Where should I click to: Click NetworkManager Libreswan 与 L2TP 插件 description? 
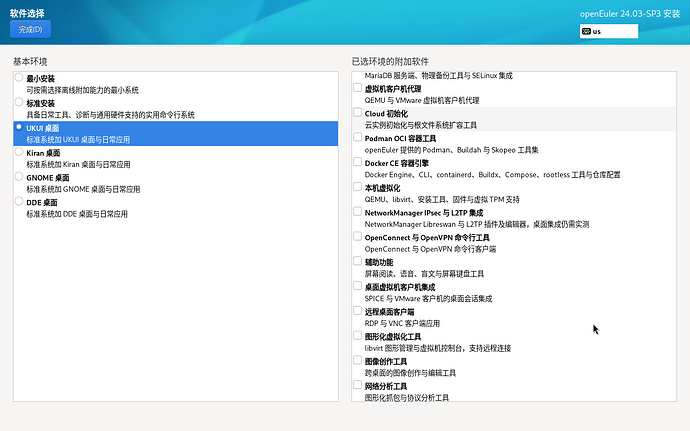pyautogui.click(x=477, y=225)
